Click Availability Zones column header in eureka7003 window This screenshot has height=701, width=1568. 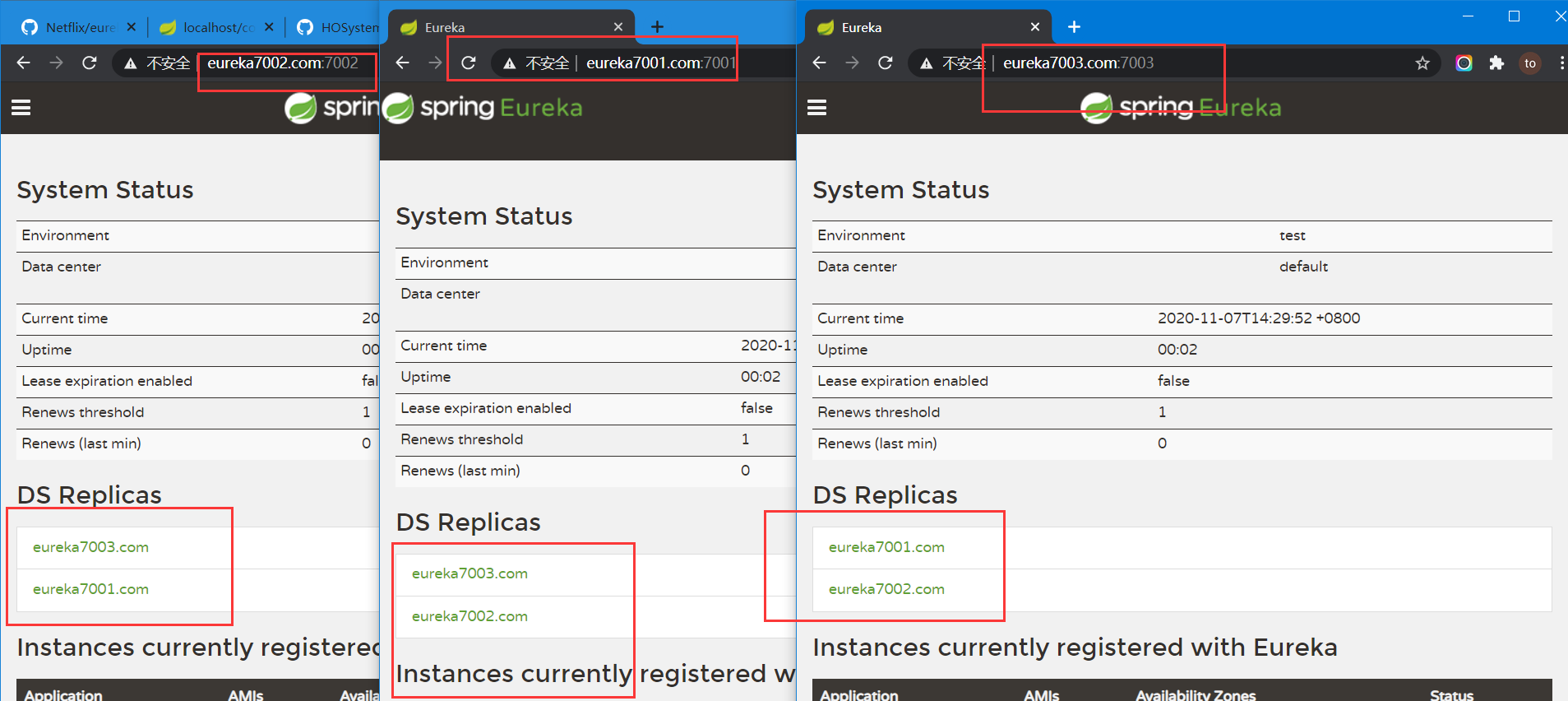1196,695
